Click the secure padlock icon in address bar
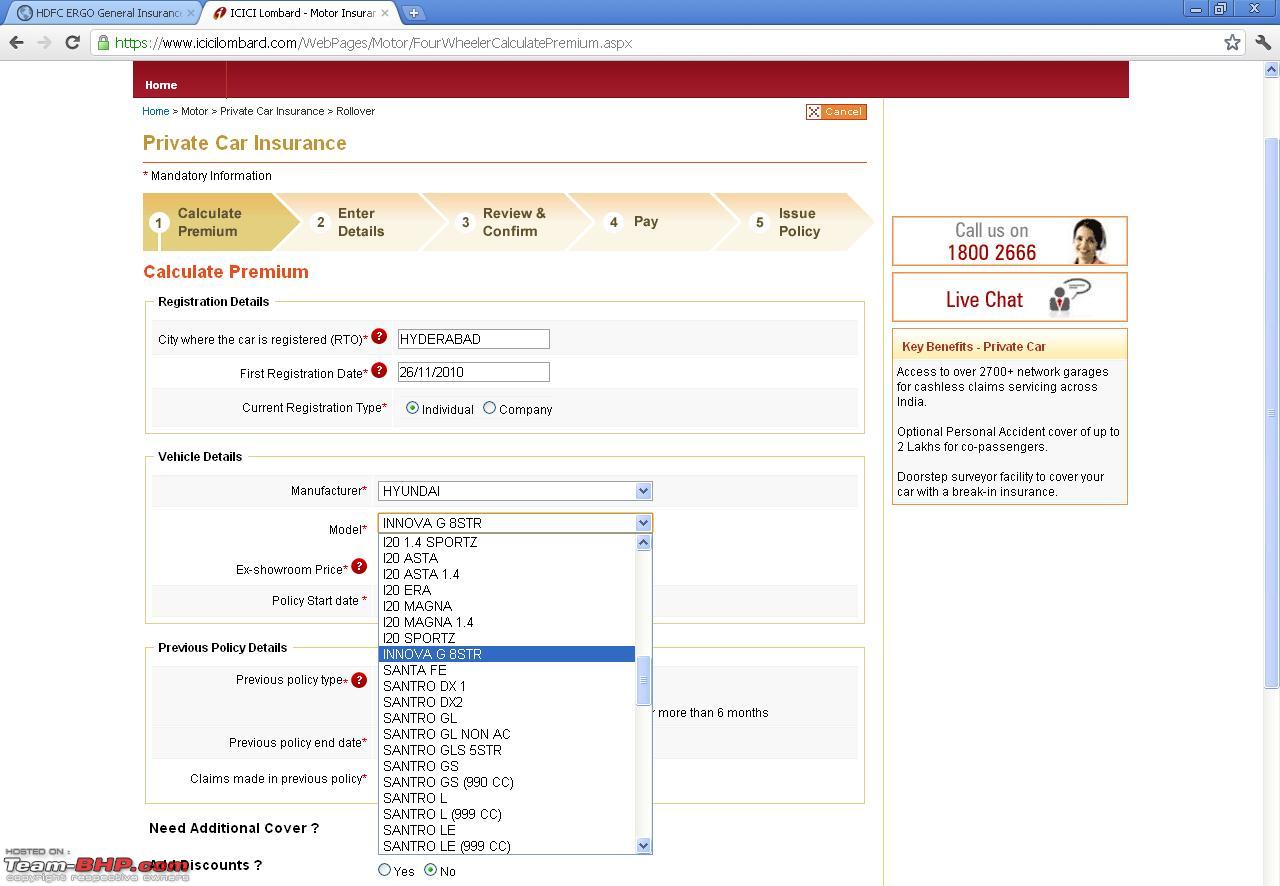This screenshot has height=886, width=1280. click(103, 43)
